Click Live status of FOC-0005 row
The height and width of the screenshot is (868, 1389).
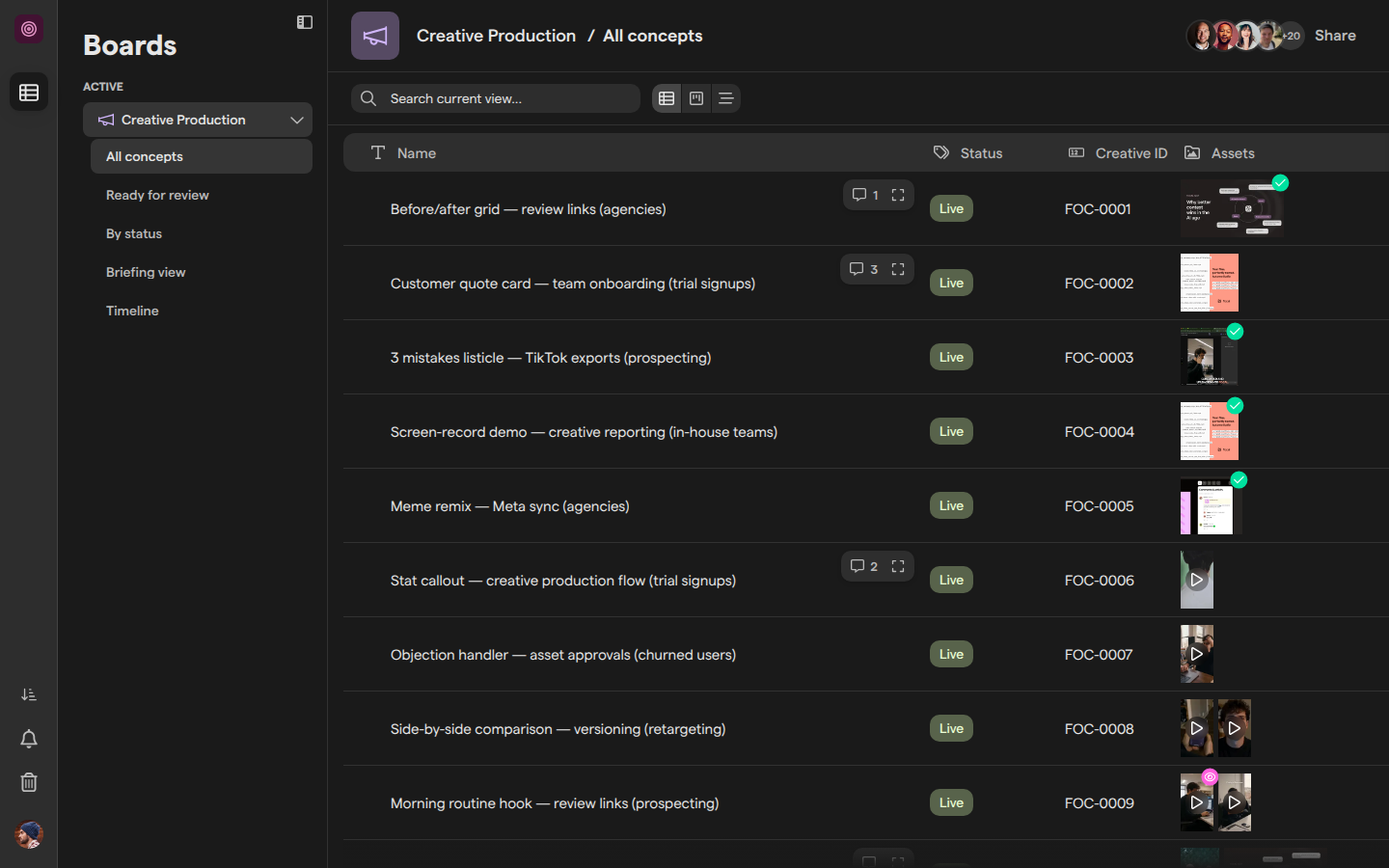click(x=951, y=505)
